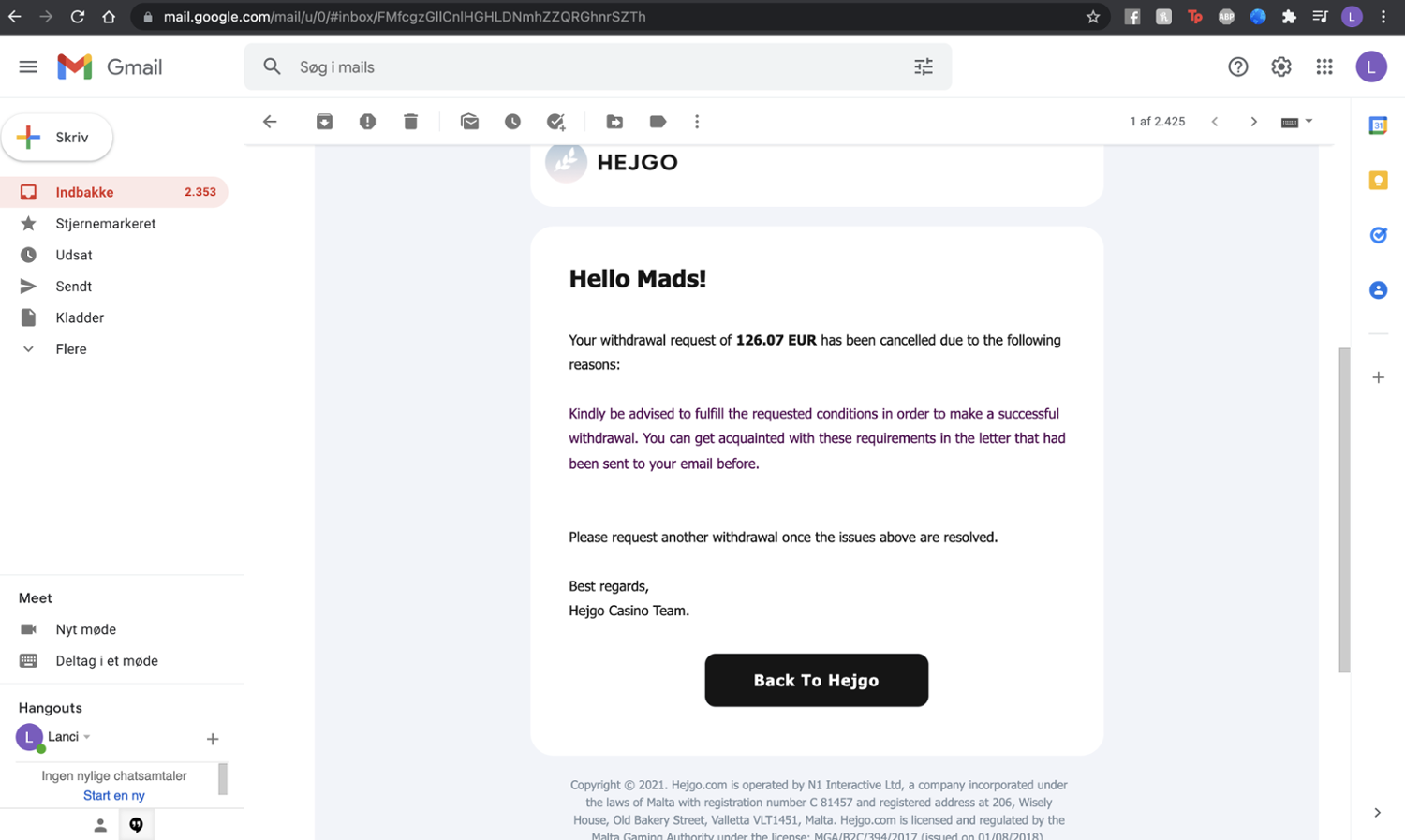Screen dimensions: 1405x840
Task: Show the search options filter
Action: point(924,66)
